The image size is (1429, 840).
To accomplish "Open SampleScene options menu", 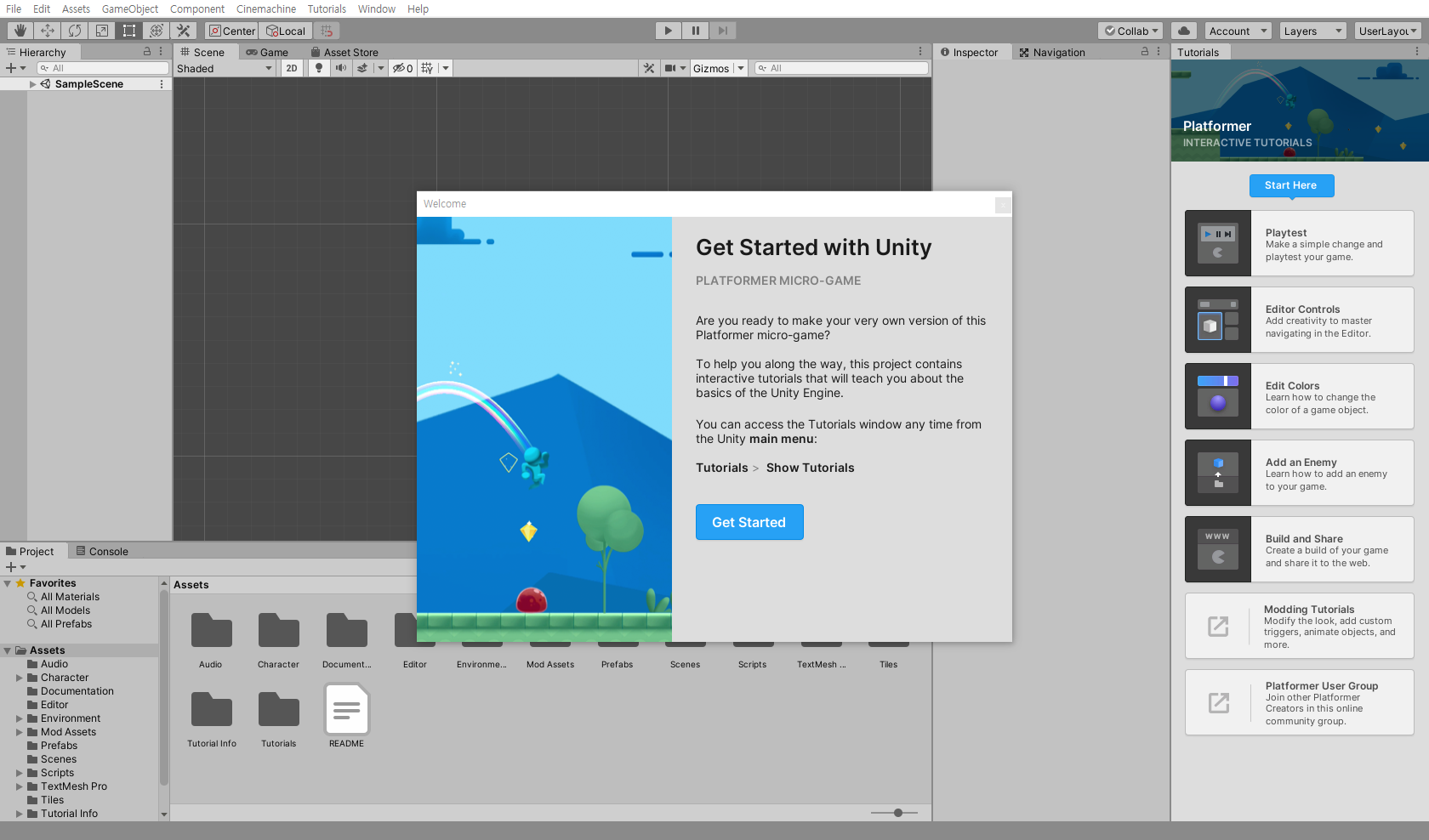I will click(x=162, y=84).
